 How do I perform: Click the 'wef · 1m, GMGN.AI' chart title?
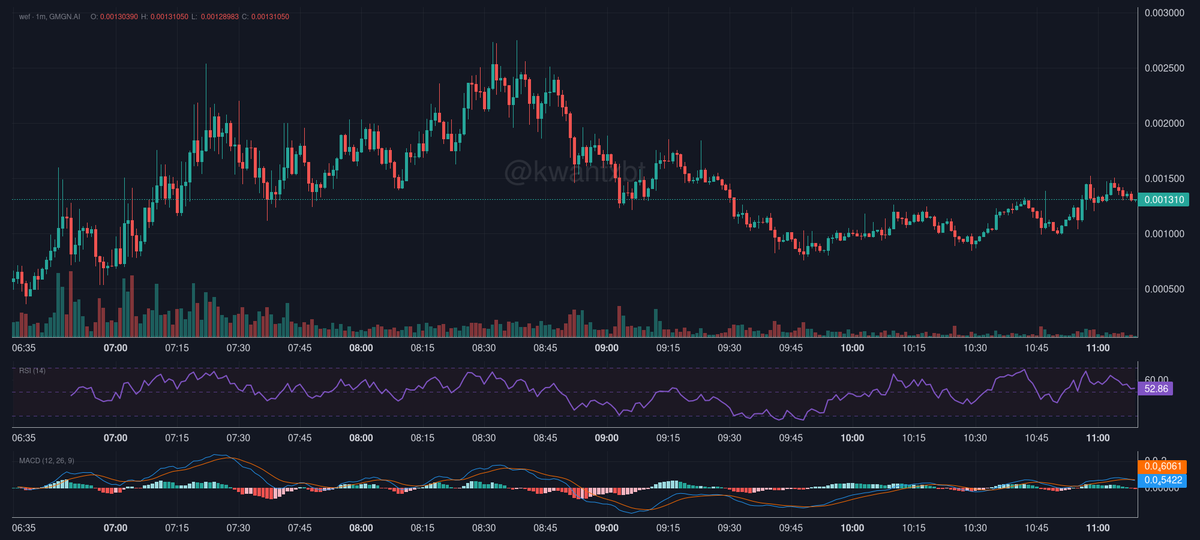click(x=49, y=18)
